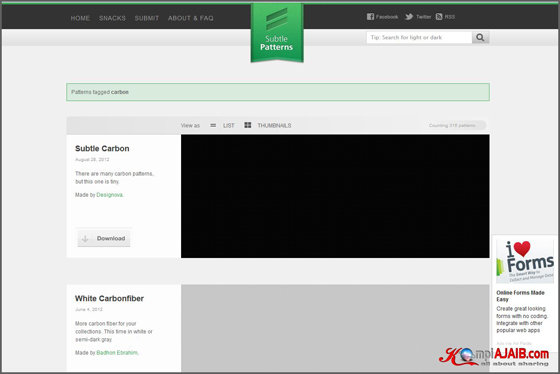560x374 pixels.
Task: Preview the gray White Carbonfiber pattern
Action: 335,328
